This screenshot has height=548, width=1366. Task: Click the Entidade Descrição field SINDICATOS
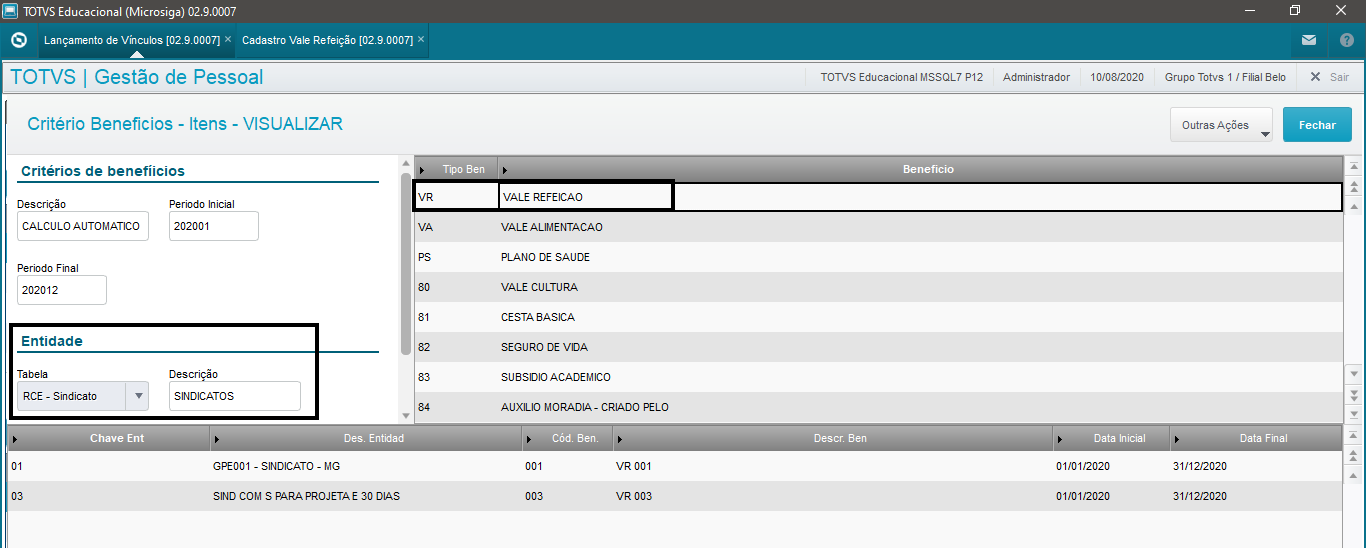(x=235, y=396)
